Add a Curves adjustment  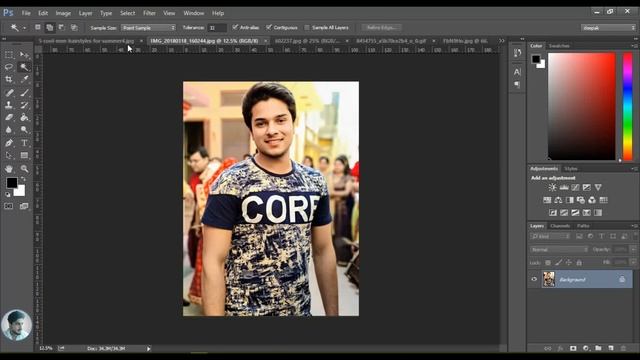575,187
